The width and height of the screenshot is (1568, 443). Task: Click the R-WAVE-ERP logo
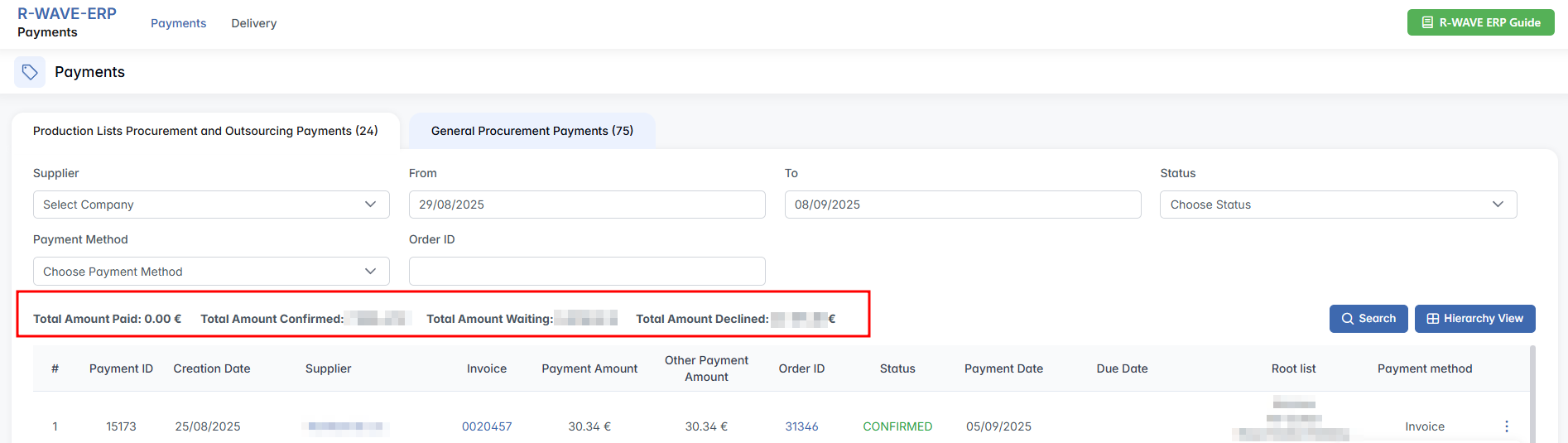pyautogui.click(x=67, y=14)
